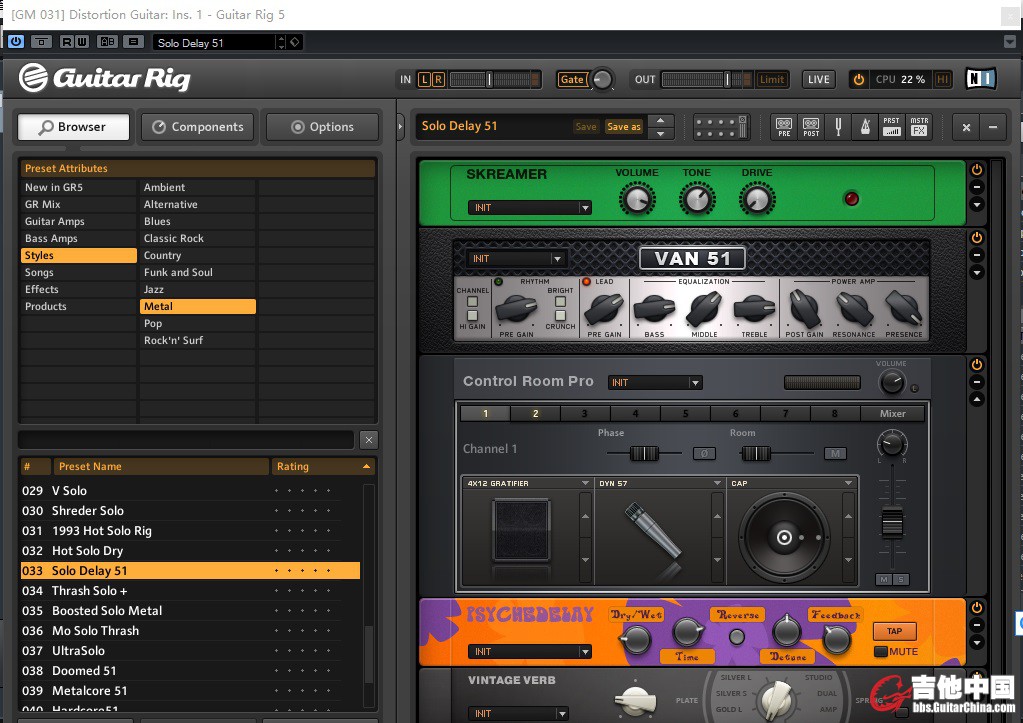Click the Control Room phase invert Ø button
The height and width of the screenshot is (723, 1023).
pyautogui.click(x=704, y=453)
